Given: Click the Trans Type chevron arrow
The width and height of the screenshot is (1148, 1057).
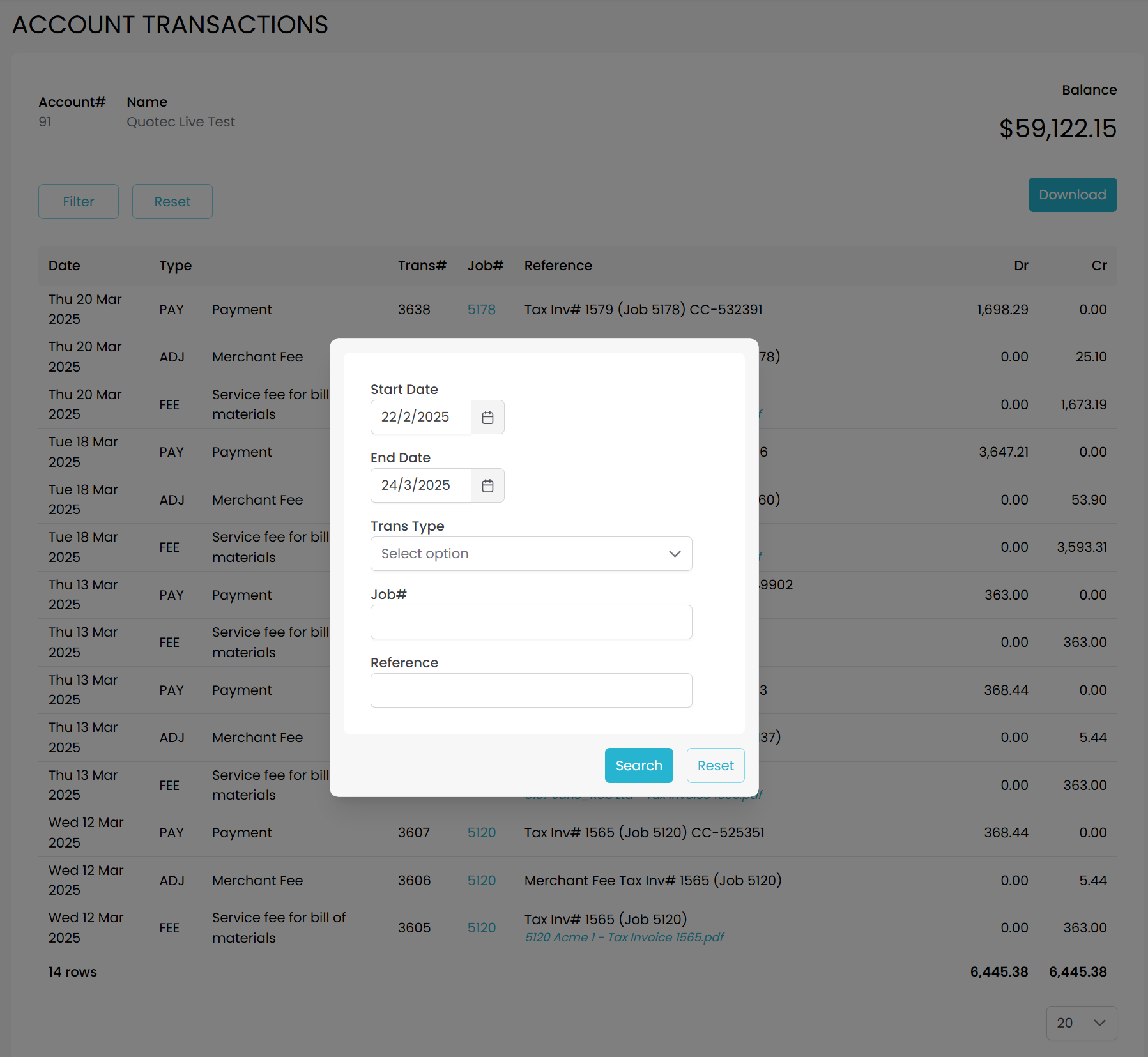Looking at the screenshot, I should pyautogui.click(x=675, y=554).
